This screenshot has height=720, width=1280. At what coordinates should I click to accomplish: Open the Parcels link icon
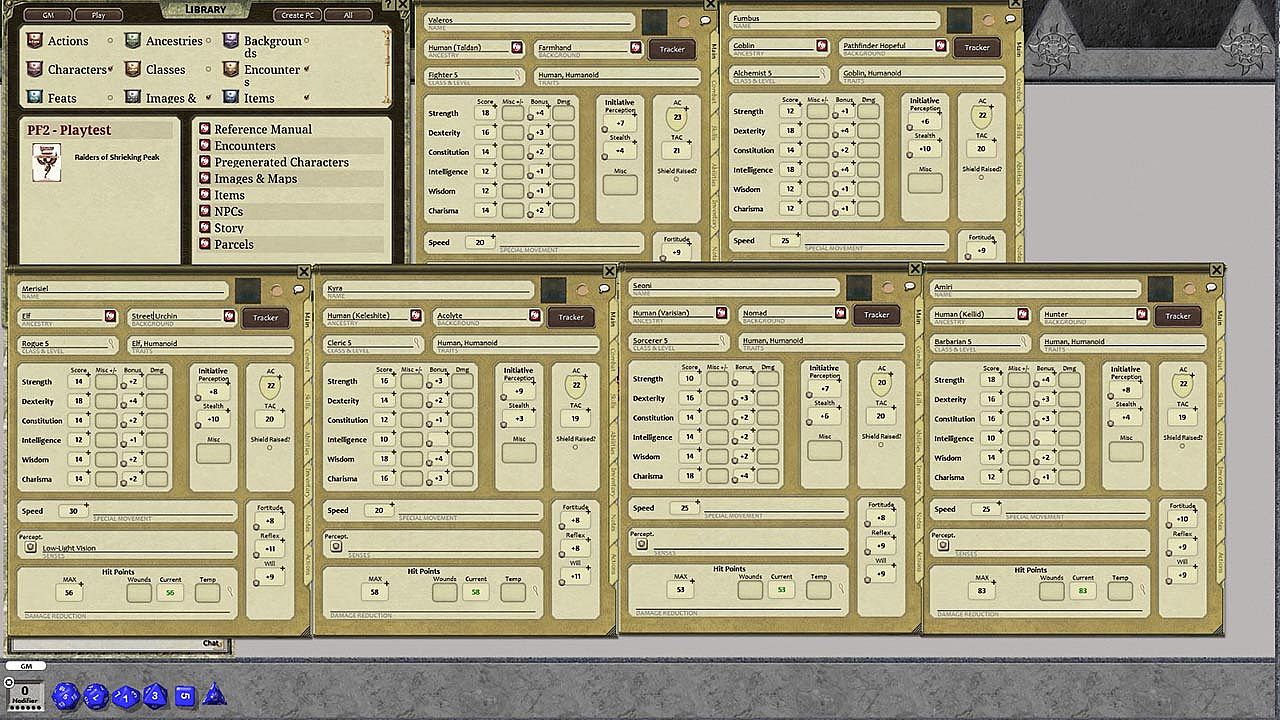pyautogui.click(x=204, y=244)
